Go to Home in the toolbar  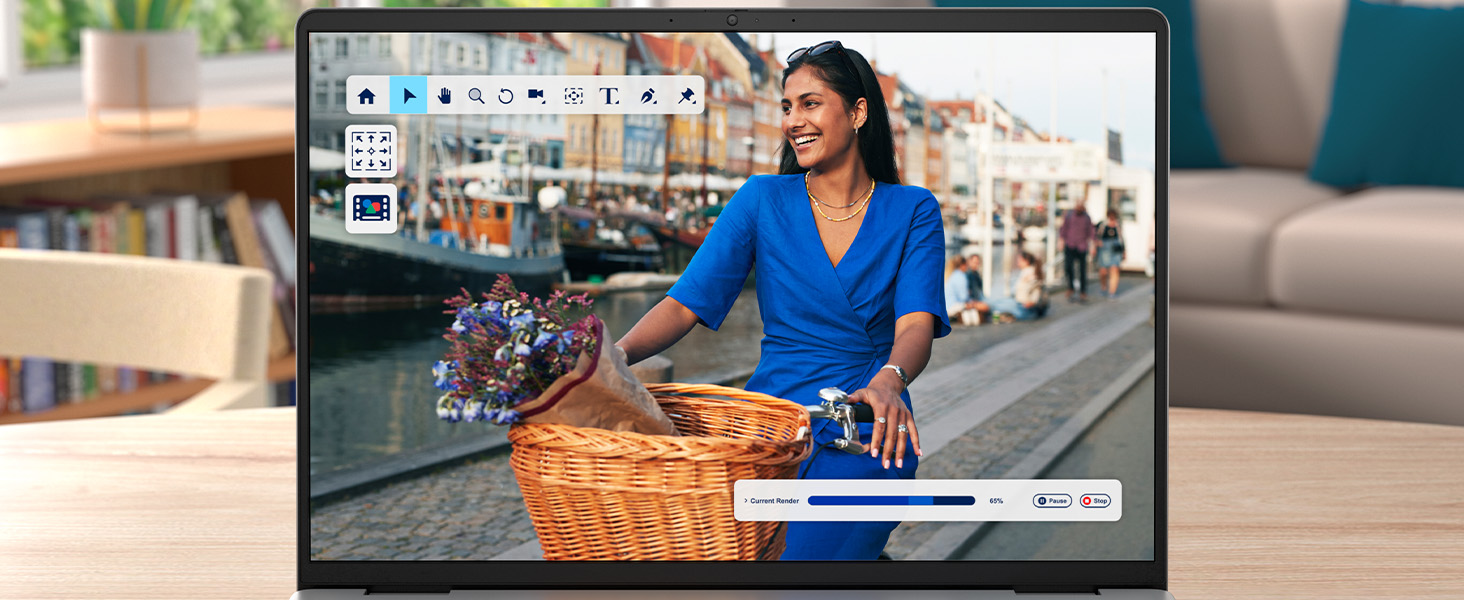[367, 96]
